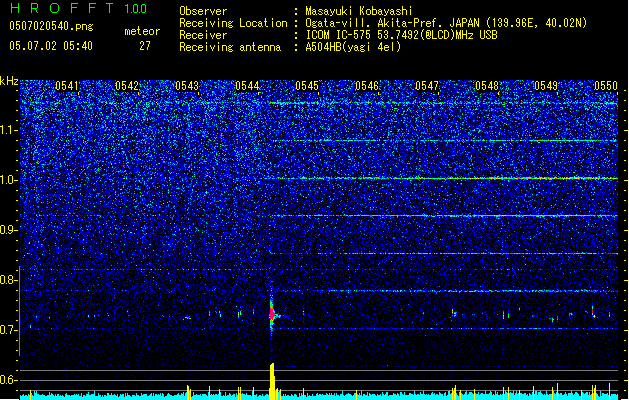
Task: Click the bright red meteor echo in spectrogram
Action: pyautogui.click(x=273, y=313)
